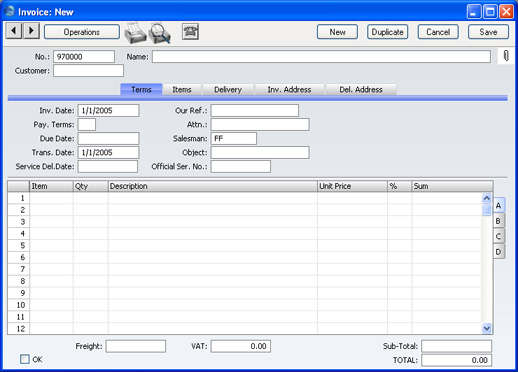The height and width of the screenshot is (372, 518).
Task: Click the Pay. Terms field
Action: 87,124
